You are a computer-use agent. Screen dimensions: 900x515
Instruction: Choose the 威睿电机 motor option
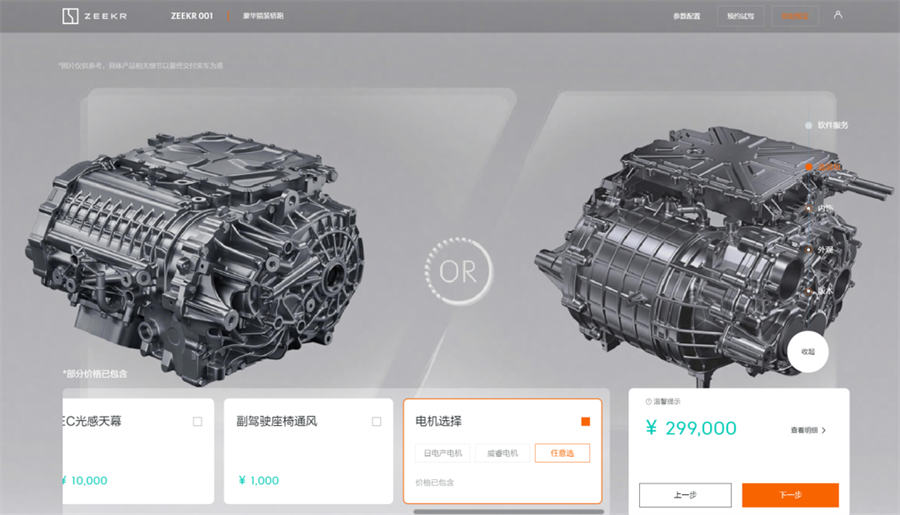tap(502, 453)
